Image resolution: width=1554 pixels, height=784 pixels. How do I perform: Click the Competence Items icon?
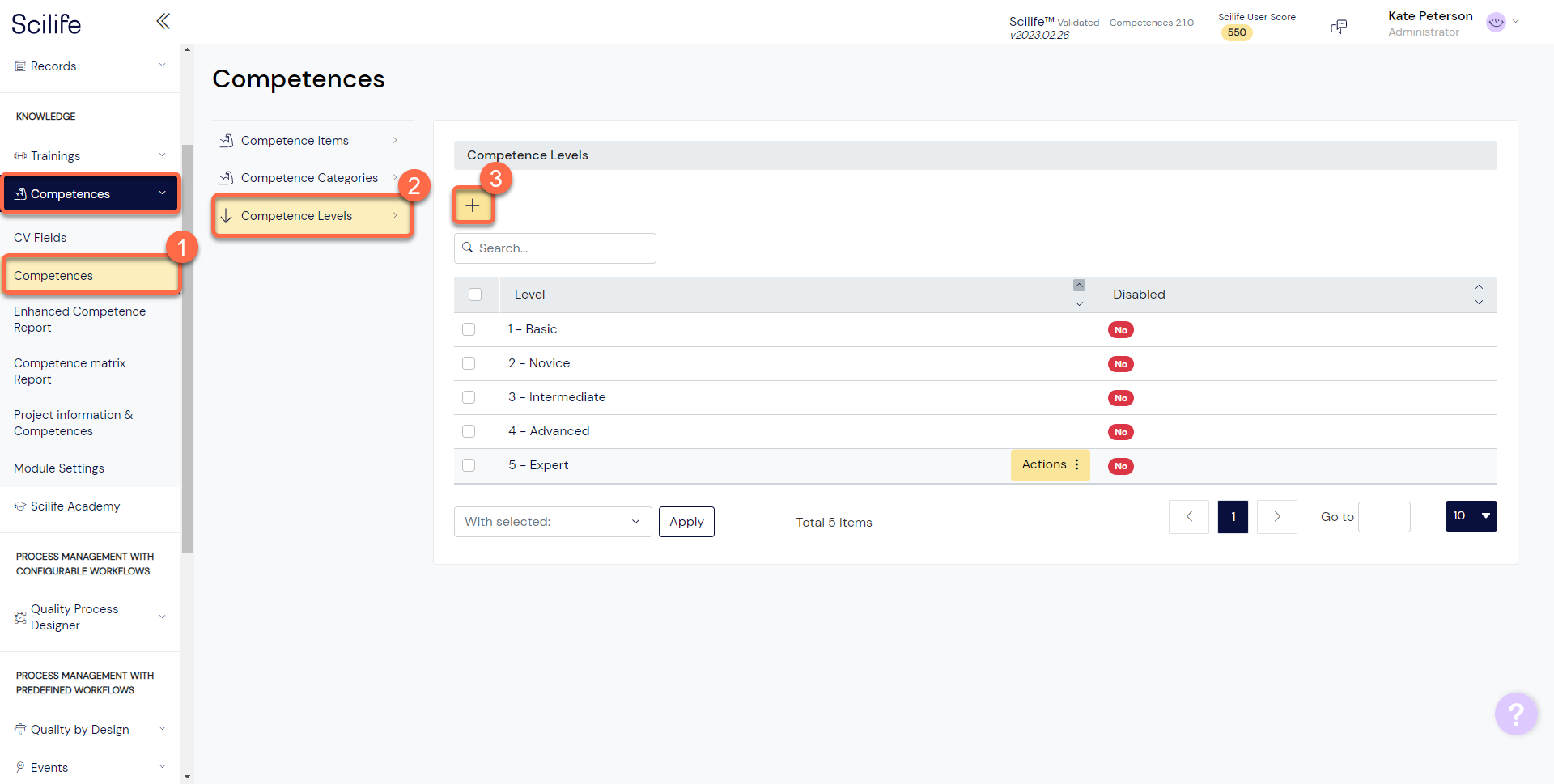(227, 140)
